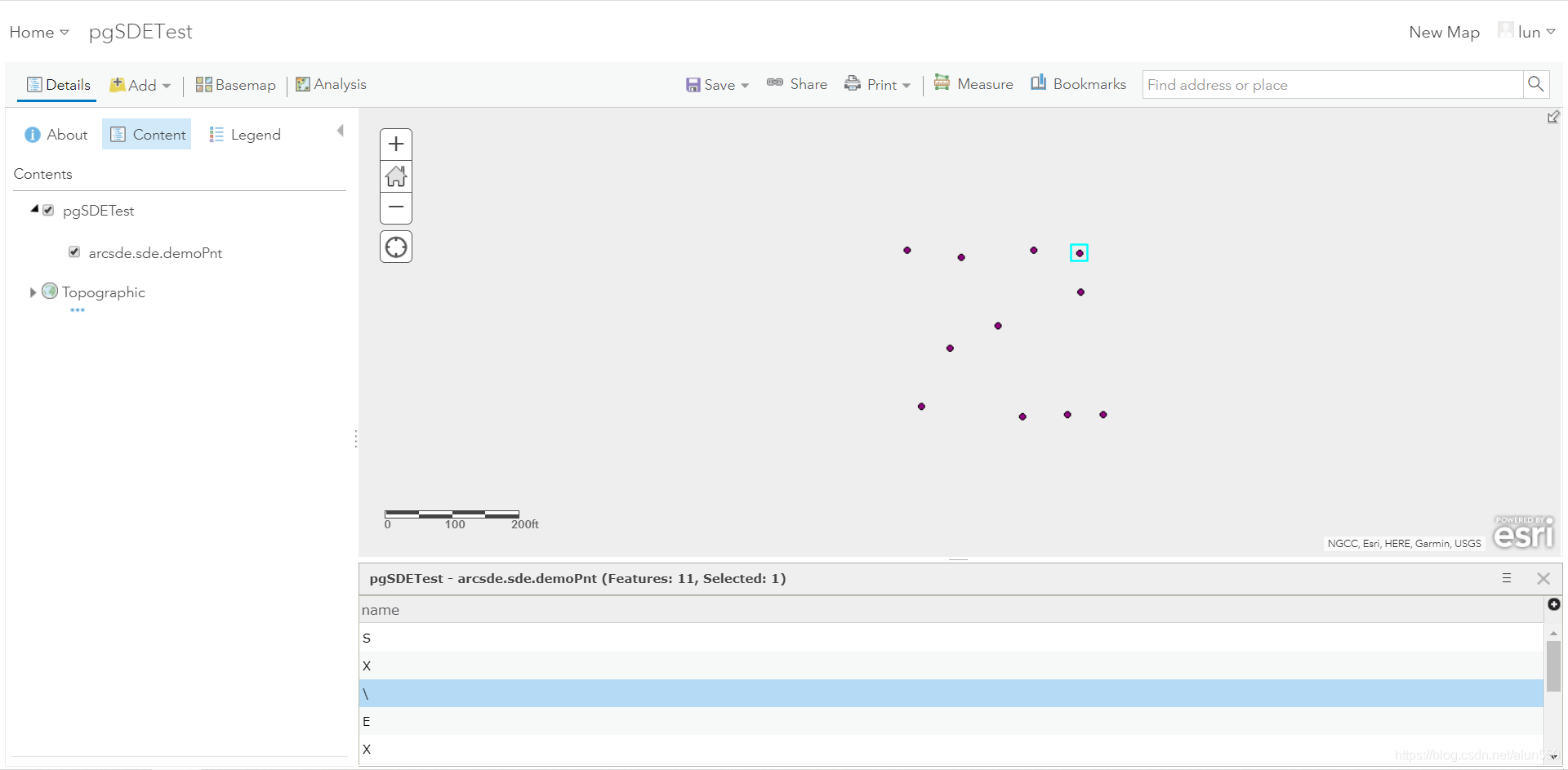1568x770 pixels.
Task: Click pgSDETest layer name
Action: point(98,211)
